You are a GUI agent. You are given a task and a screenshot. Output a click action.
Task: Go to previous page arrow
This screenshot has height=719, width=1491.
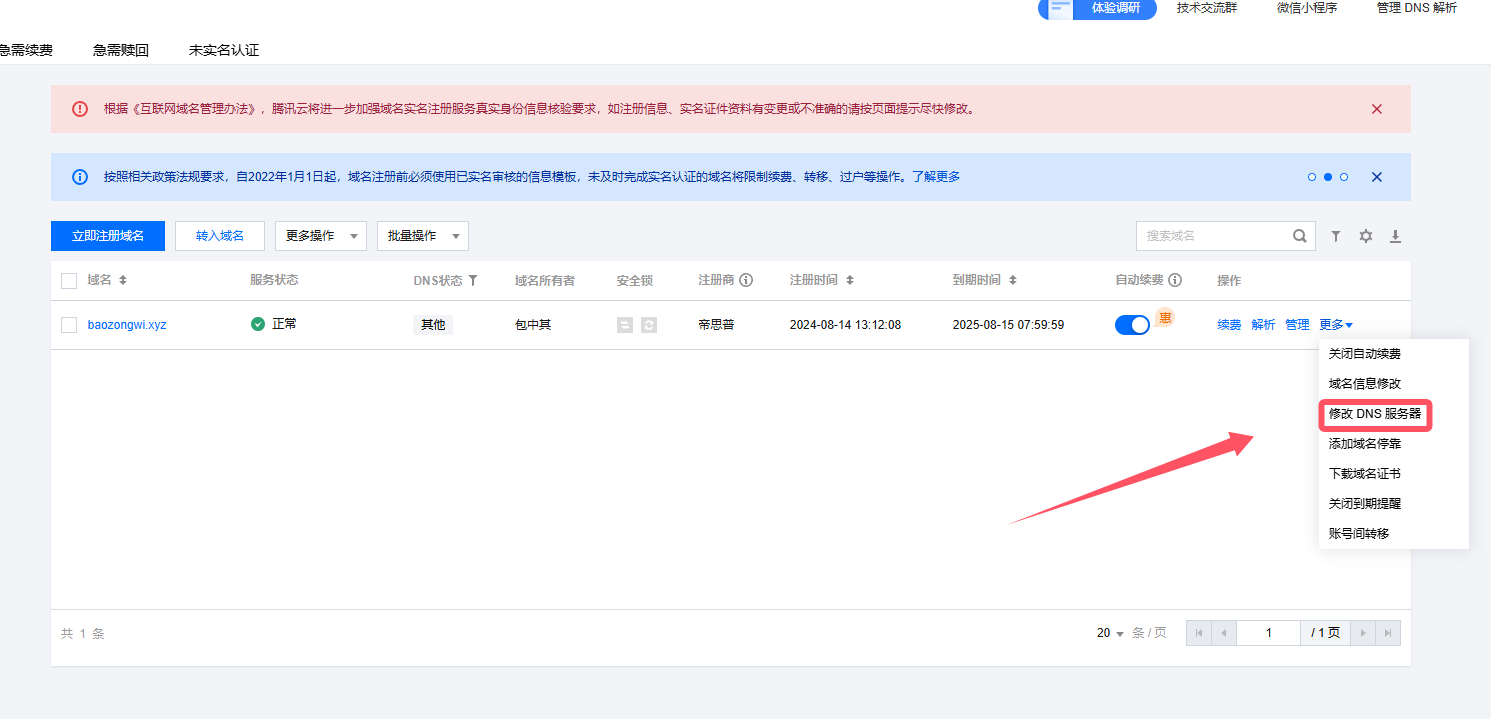(1224, 633)
